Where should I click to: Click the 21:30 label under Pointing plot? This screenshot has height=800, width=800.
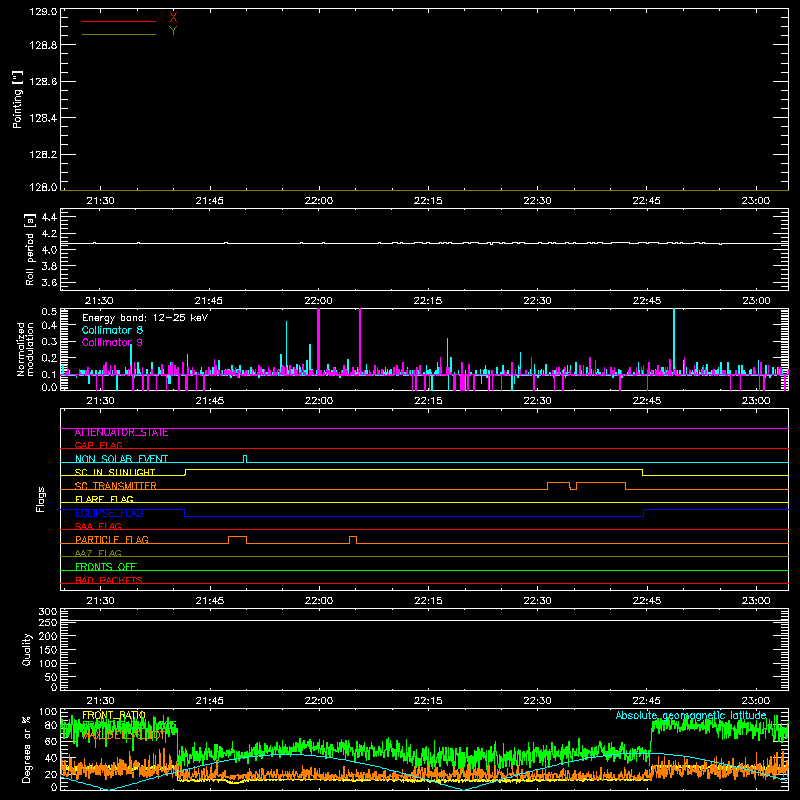tap(101, 201)
